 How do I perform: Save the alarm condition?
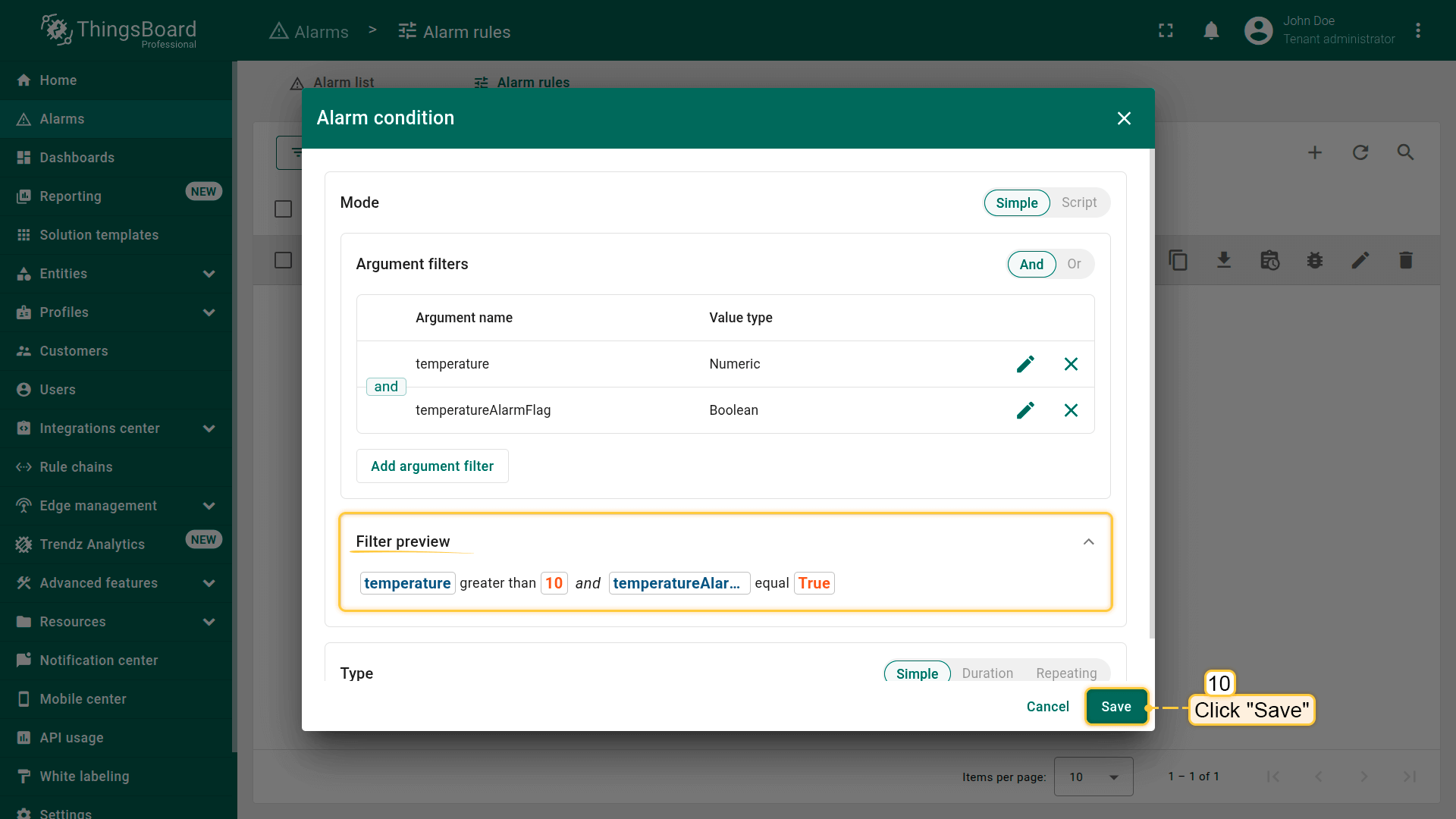[1116, 707]
